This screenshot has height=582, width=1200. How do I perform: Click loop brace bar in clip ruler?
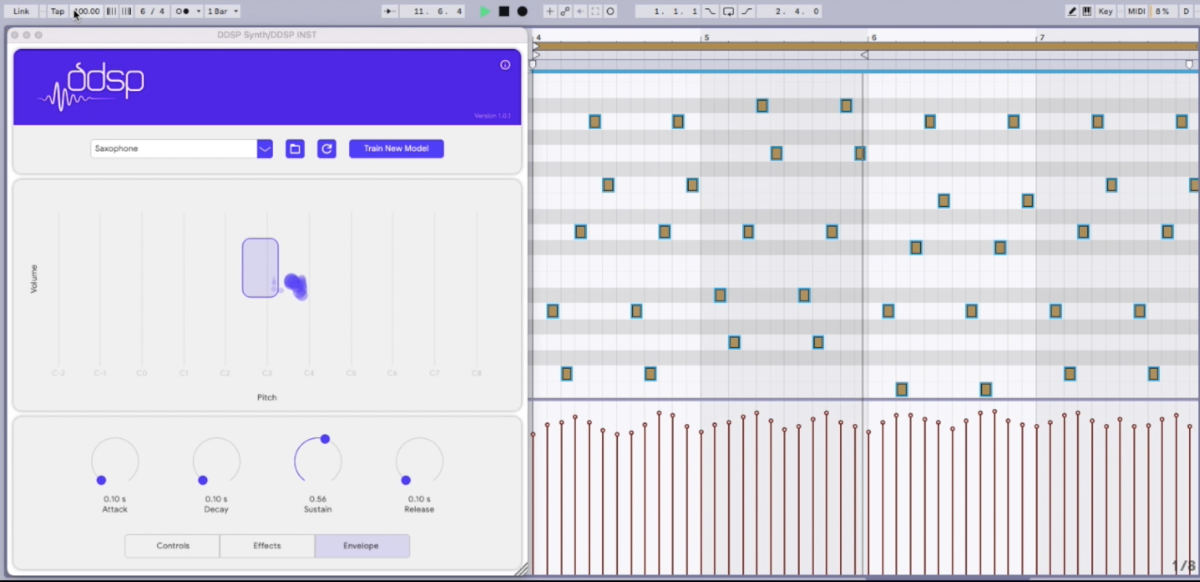click(866, 46)
